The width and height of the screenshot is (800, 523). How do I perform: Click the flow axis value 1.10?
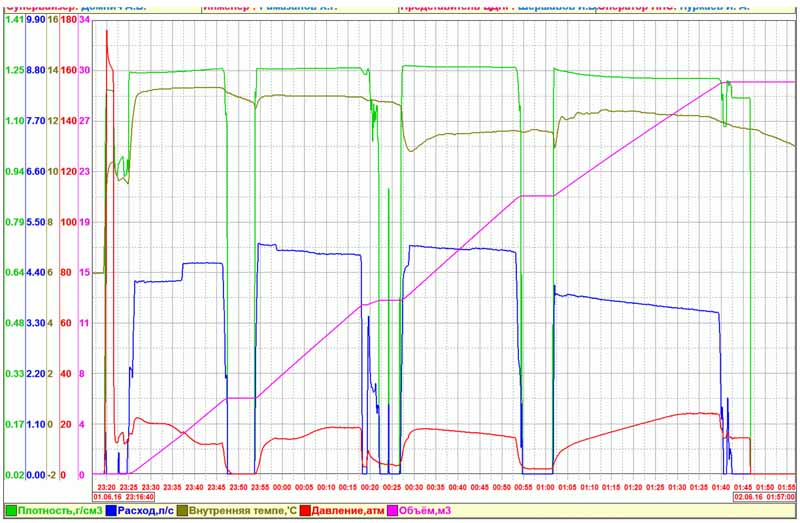coord(36,425)
